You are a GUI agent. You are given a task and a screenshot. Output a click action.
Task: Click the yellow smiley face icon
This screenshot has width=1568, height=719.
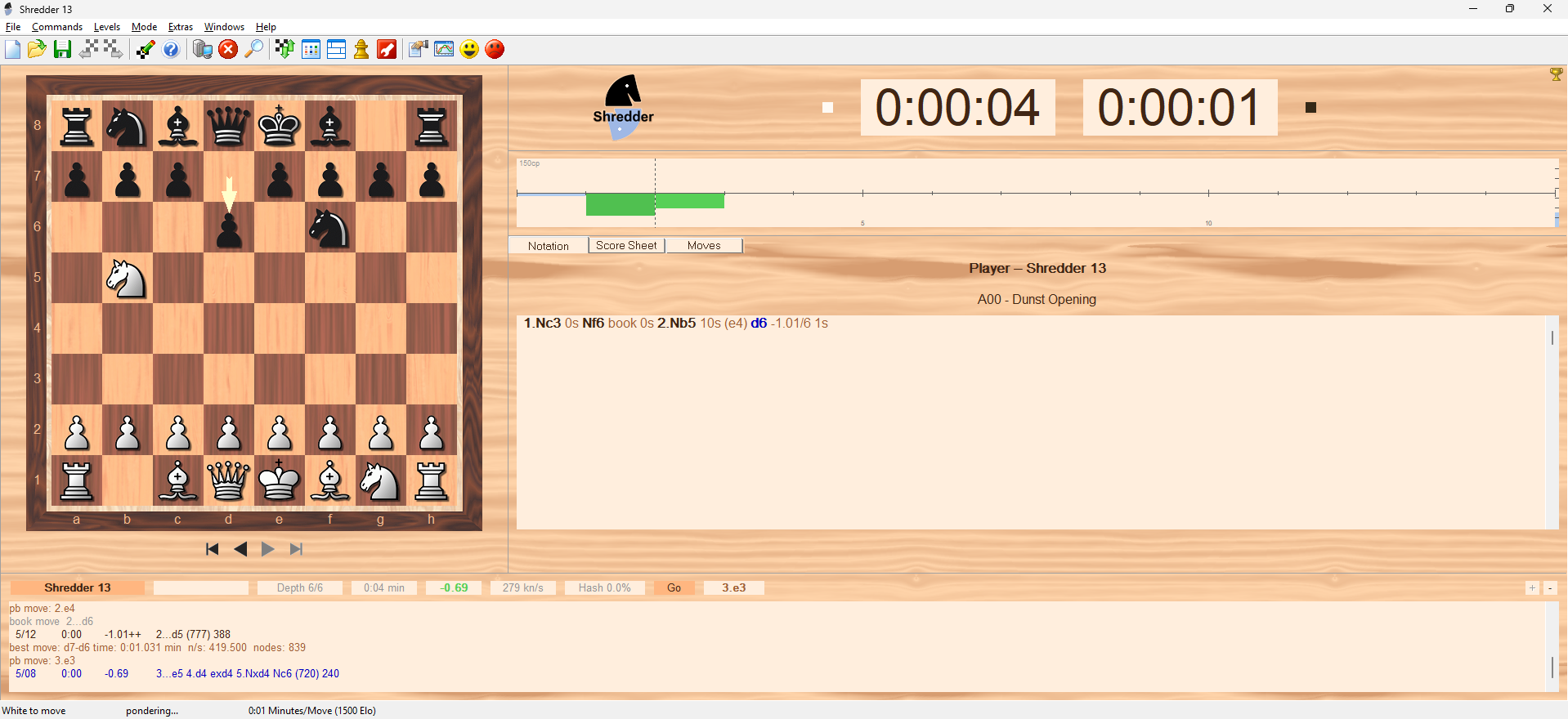[469, 50]
